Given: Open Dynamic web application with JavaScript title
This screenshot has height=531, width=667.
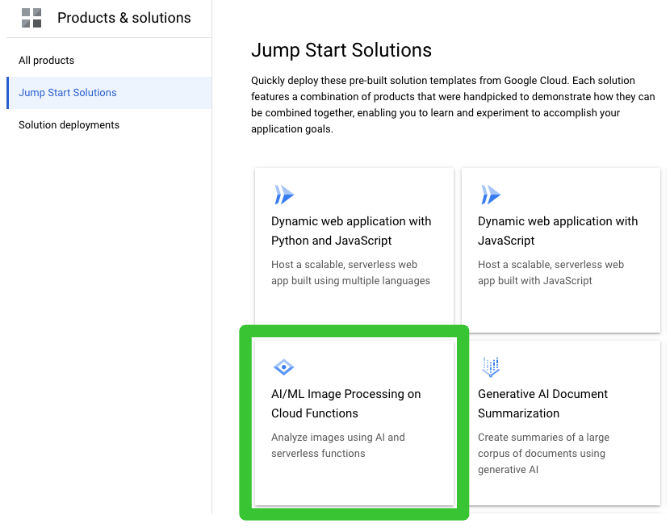Looking at the screenshot, I should [x=557, y=231].
